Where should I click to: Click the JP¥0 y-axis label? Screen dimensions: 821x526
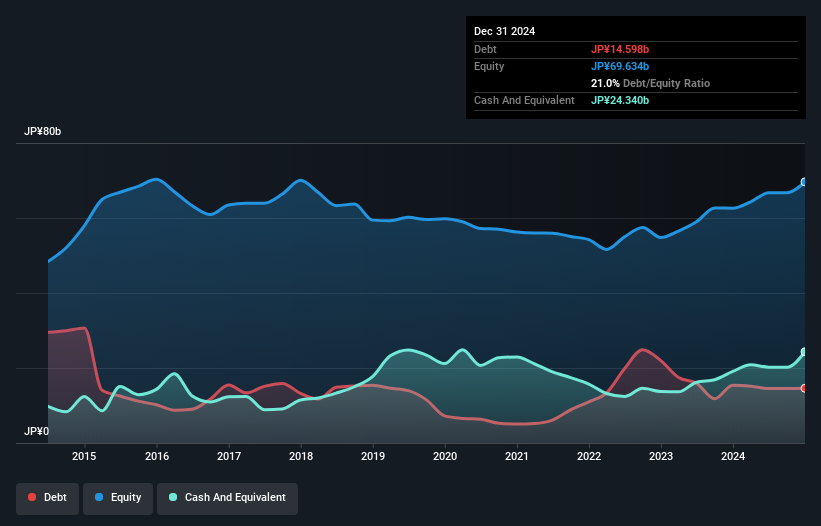coord(37,431)
